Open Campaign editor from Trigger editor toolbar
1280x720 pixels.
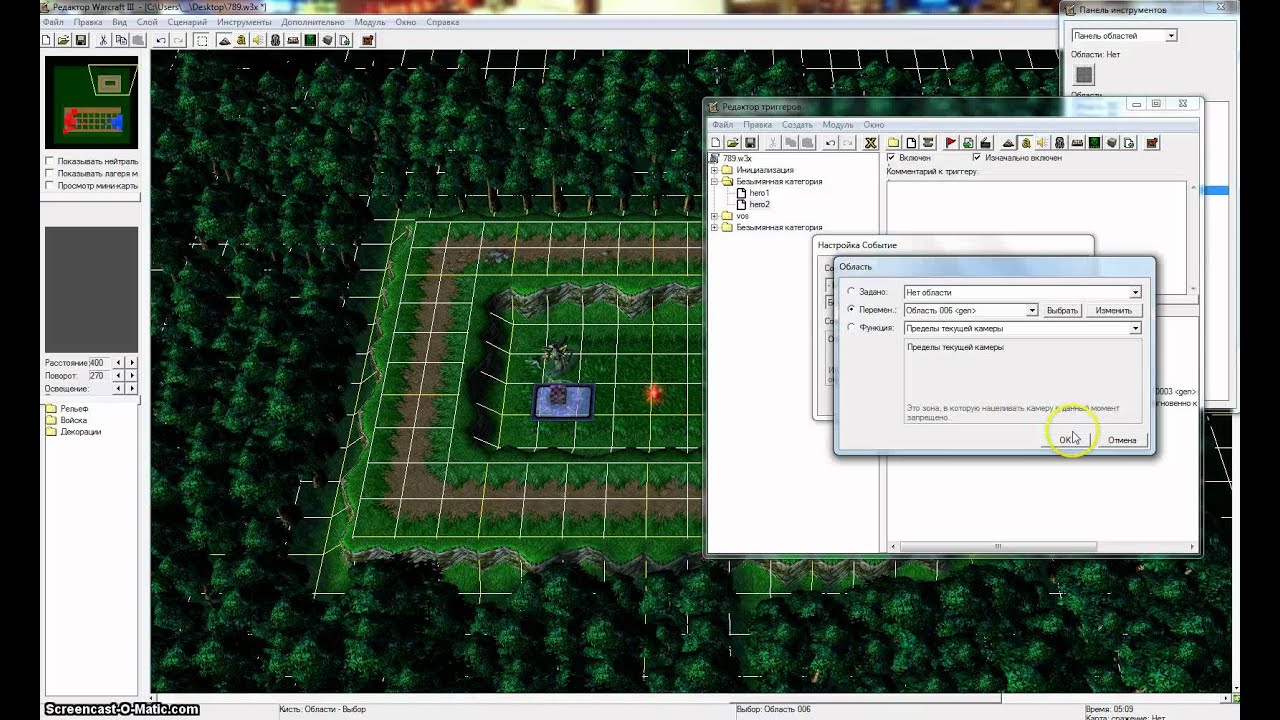click(x=1077, y=143)
